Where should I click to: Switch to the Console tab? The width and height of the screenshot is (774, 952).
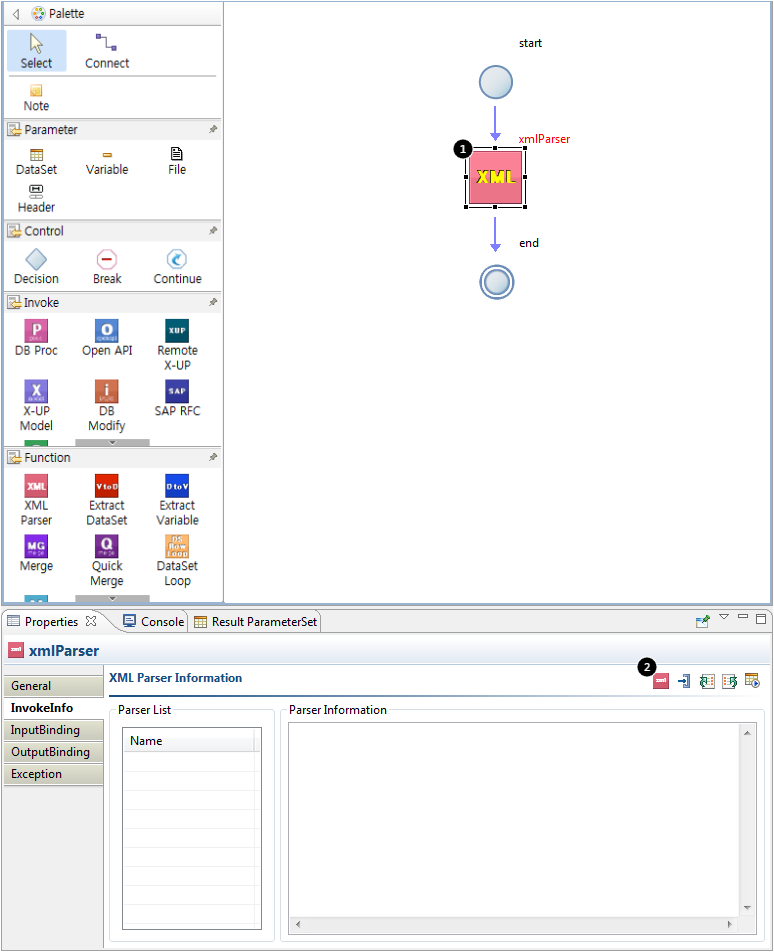click(x=154, y=621)
